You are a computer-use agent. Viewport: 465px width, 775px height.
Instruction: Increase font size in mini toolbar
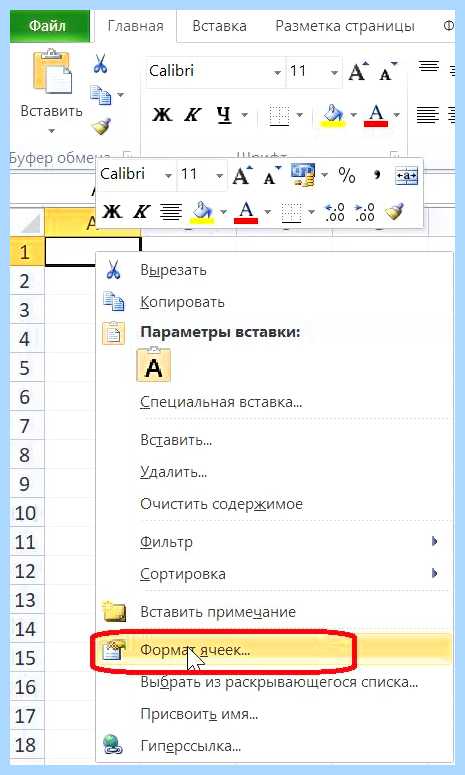[243, 175]
